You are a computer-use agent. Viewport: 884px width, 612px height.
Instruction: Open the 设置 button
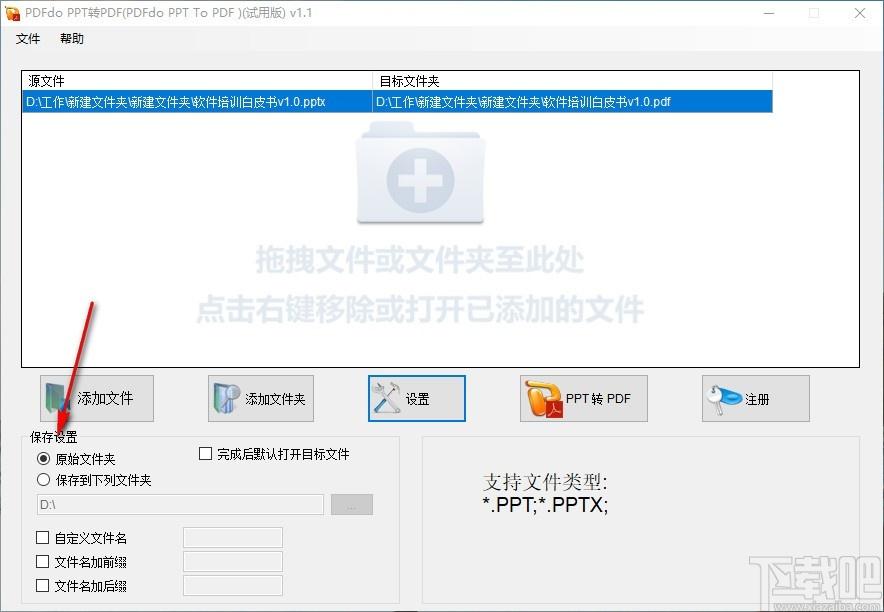pos(417,398)
